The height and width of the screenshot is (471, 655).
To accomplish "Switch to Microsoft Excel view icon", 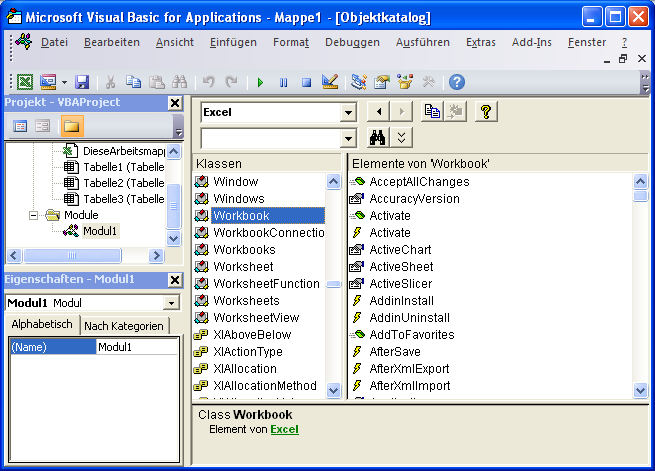I will (25, 82).
